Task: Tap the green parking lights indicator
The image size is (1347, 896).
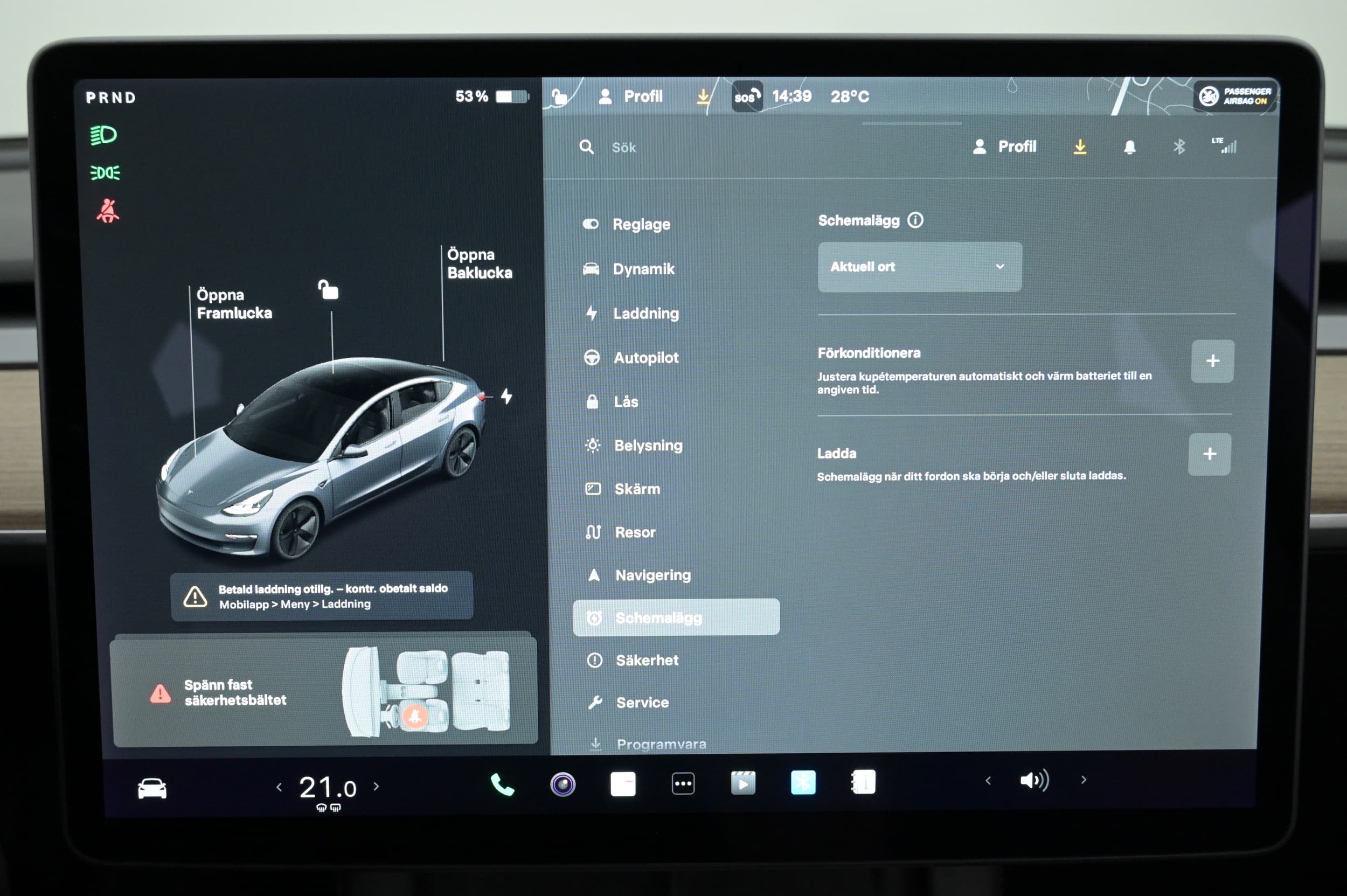Action: tap(105, 172)
